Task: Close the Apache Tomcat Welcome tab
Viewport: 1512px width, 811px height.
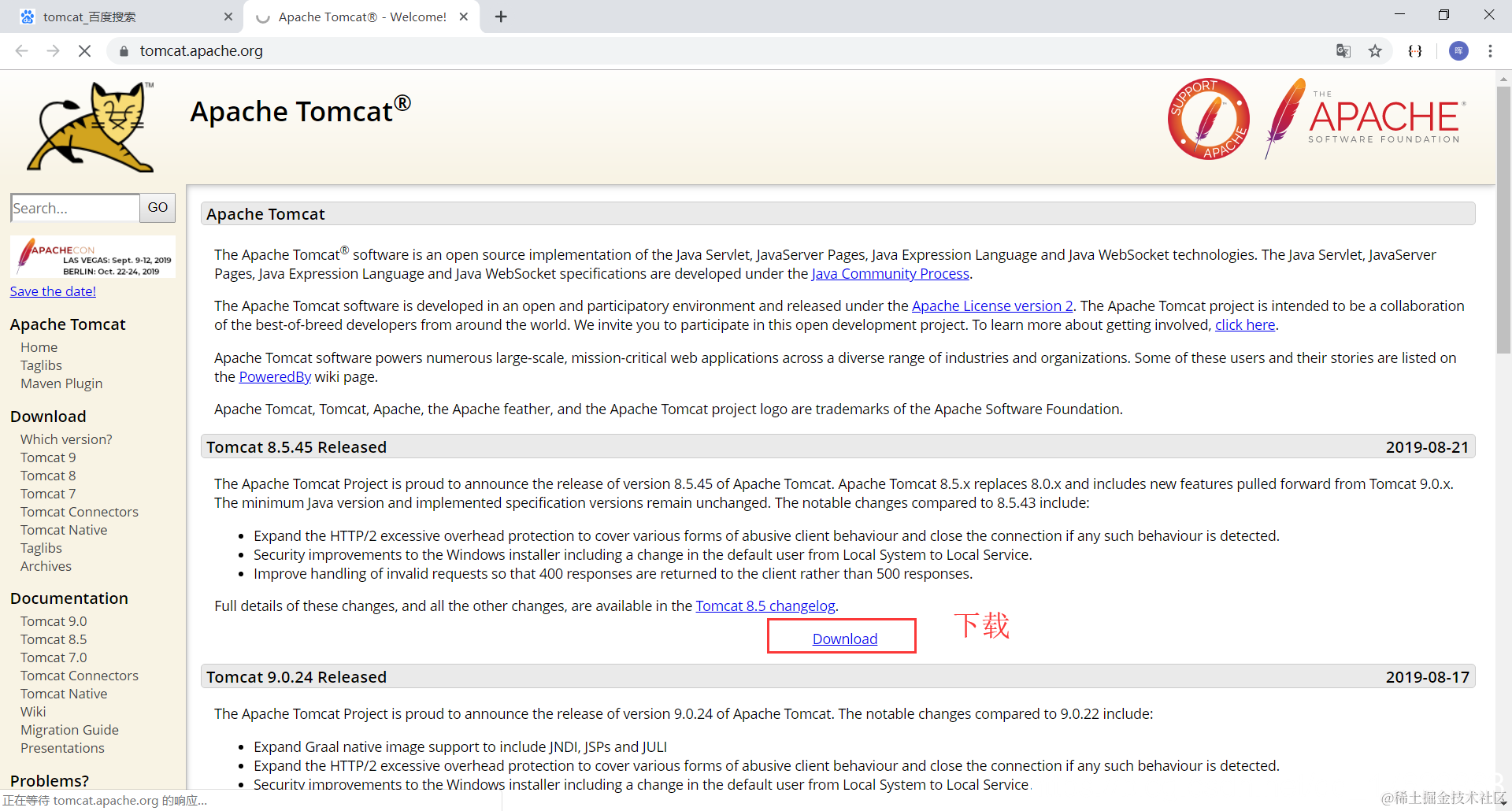Action: (x=464, y=17)
